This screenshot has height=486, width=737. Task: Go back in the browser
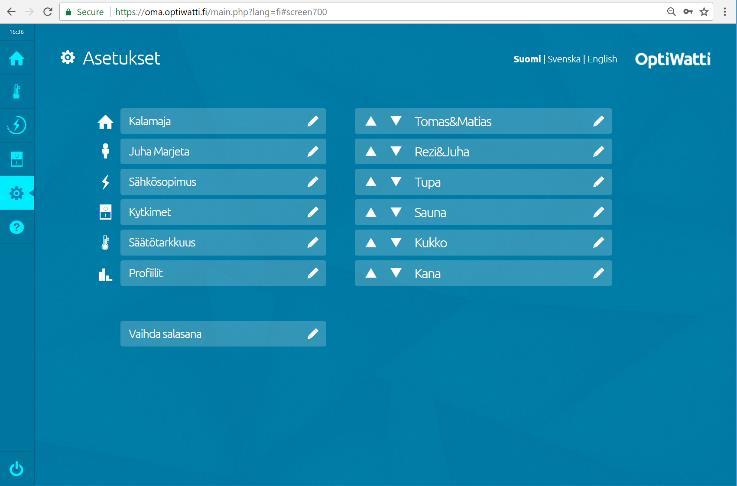(11, 12)
